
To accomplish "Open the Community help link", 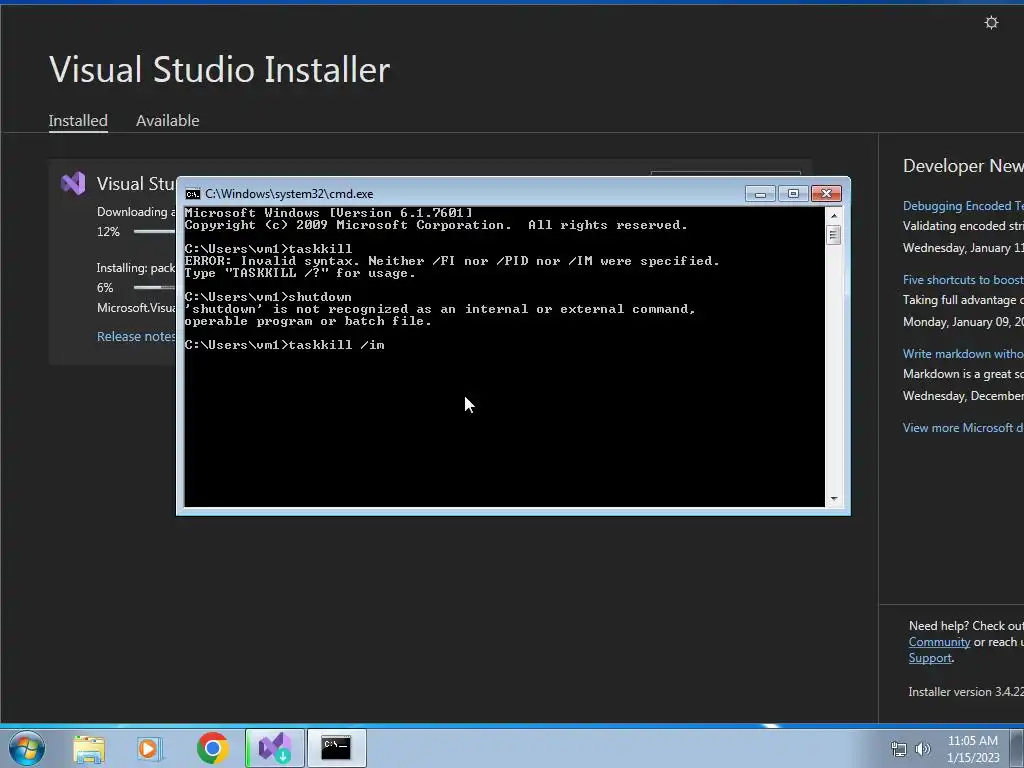I will tap(939, 642).
